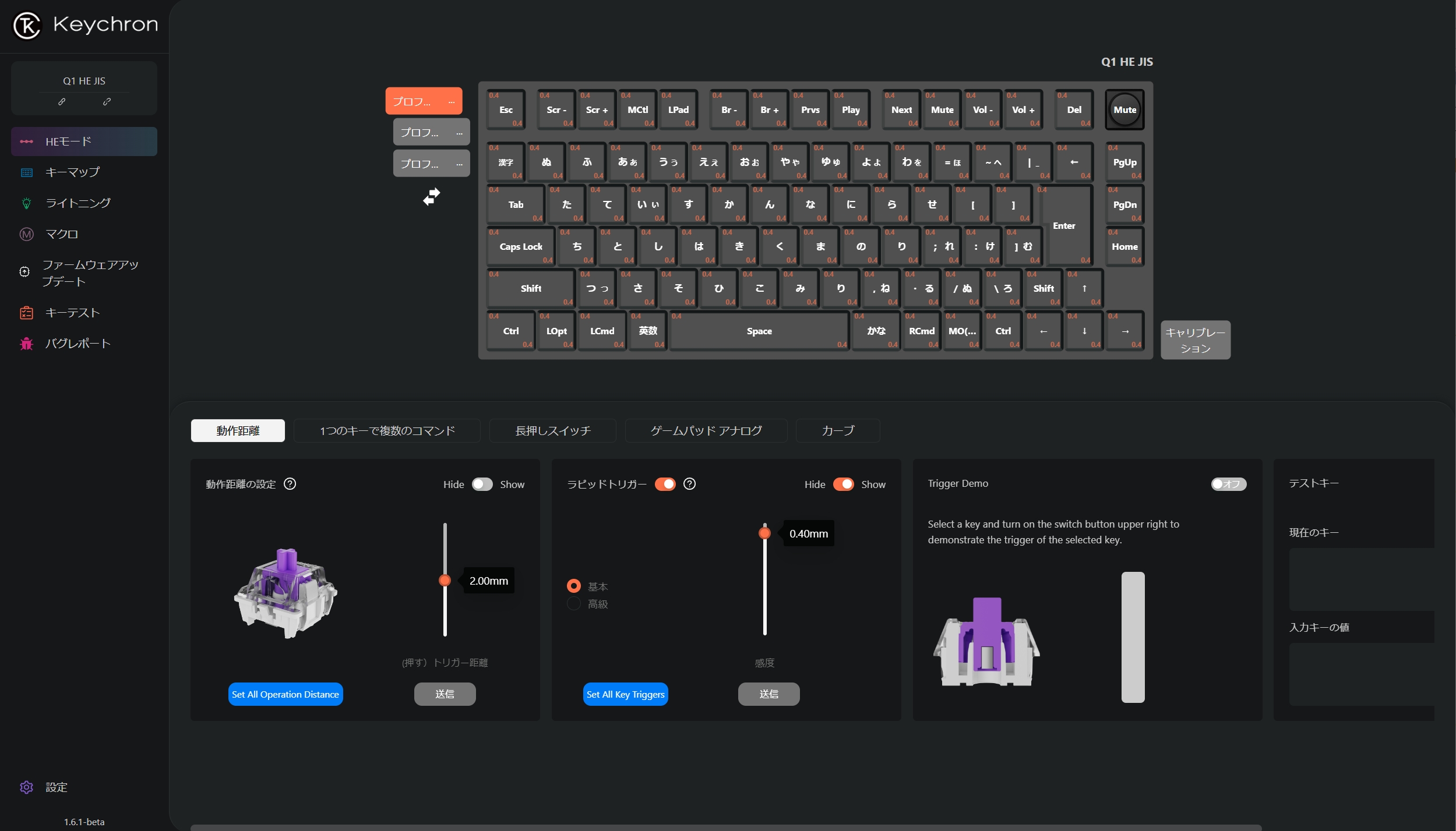Switch to the 長押しスイッチ tab

552,430
